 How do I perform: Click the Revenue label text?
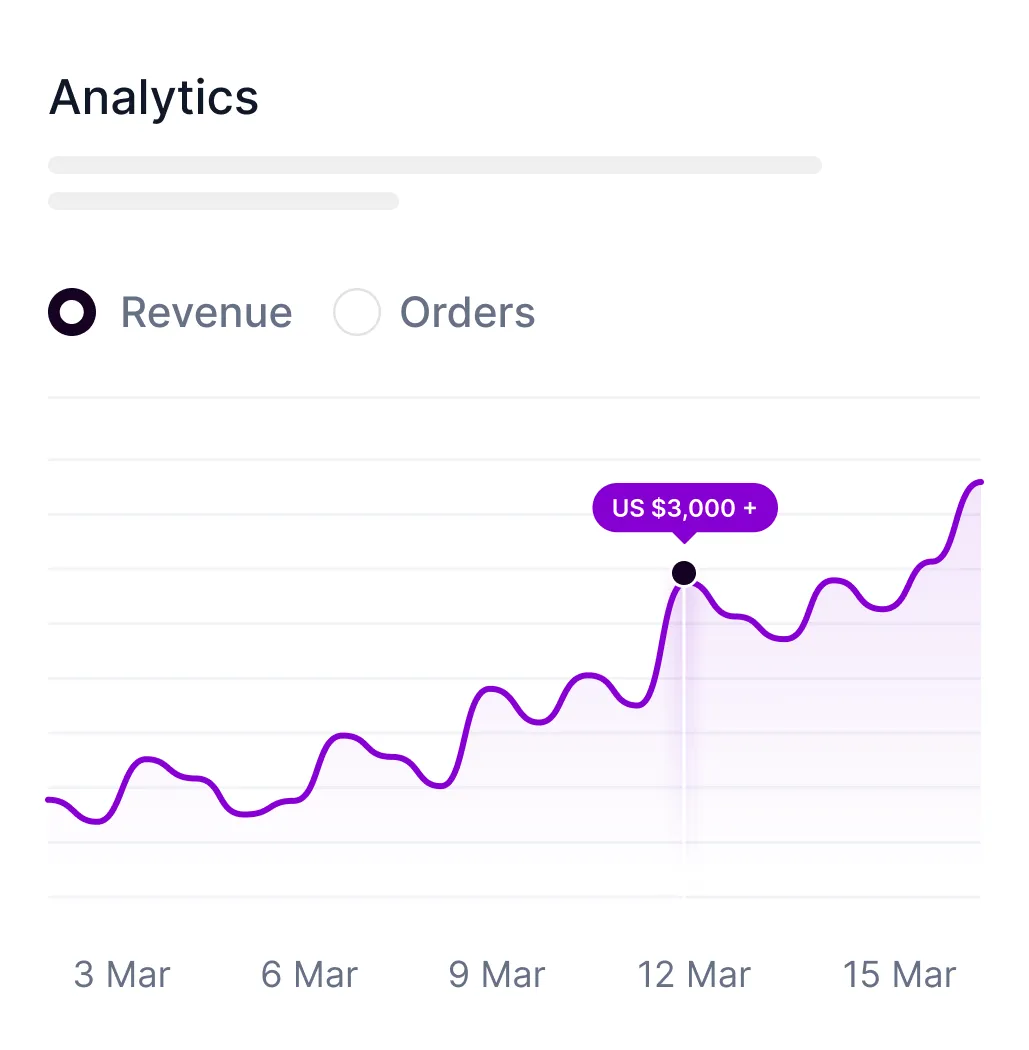tap(206, 312)
